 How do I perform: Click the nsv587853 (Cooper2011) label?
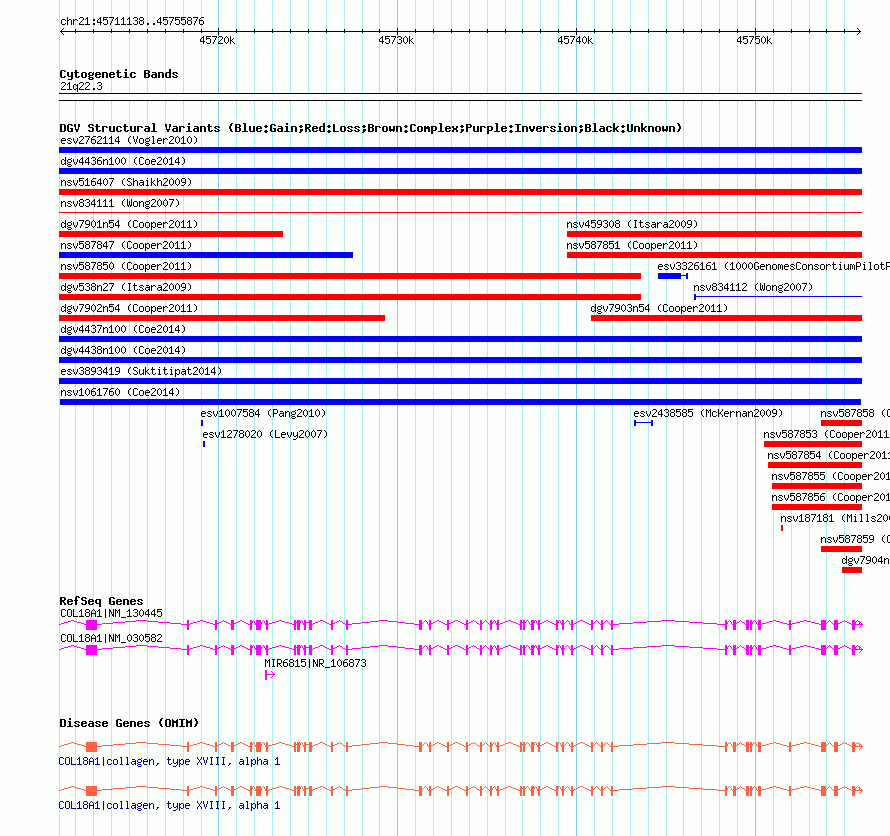(x=826, y=434)
